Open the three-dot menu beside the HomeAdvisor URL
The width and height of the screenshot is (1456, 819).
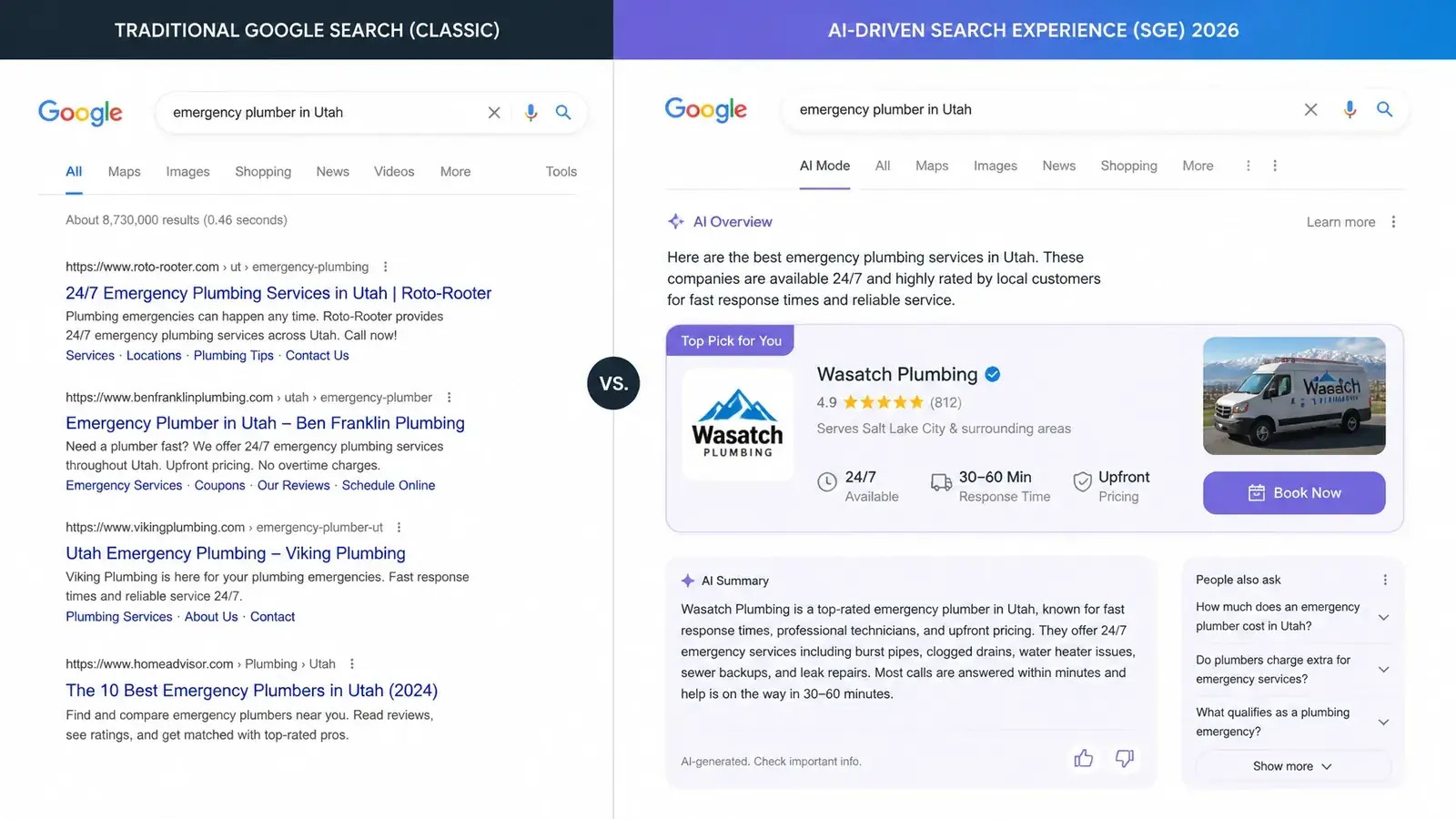tap(352, 663)
